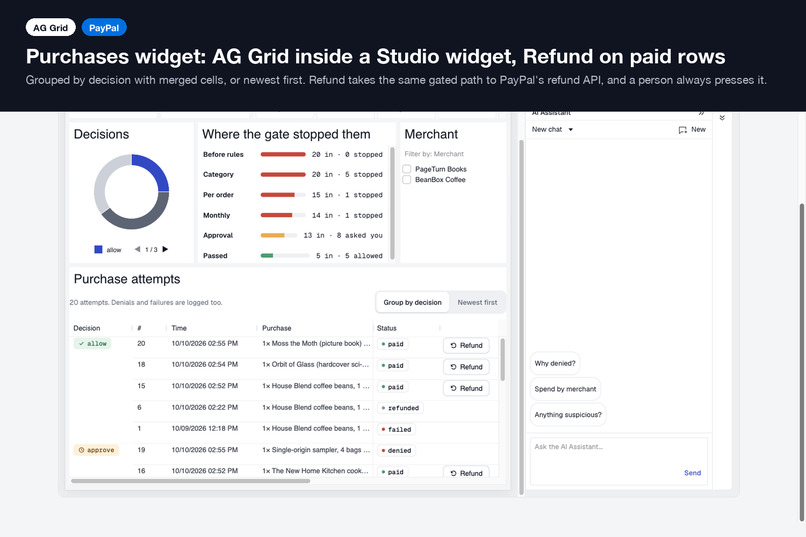This screenshot has height=537, width=806.
Task: Refund the Orbit of Glass purchase #18
Action: click(466, 367)
